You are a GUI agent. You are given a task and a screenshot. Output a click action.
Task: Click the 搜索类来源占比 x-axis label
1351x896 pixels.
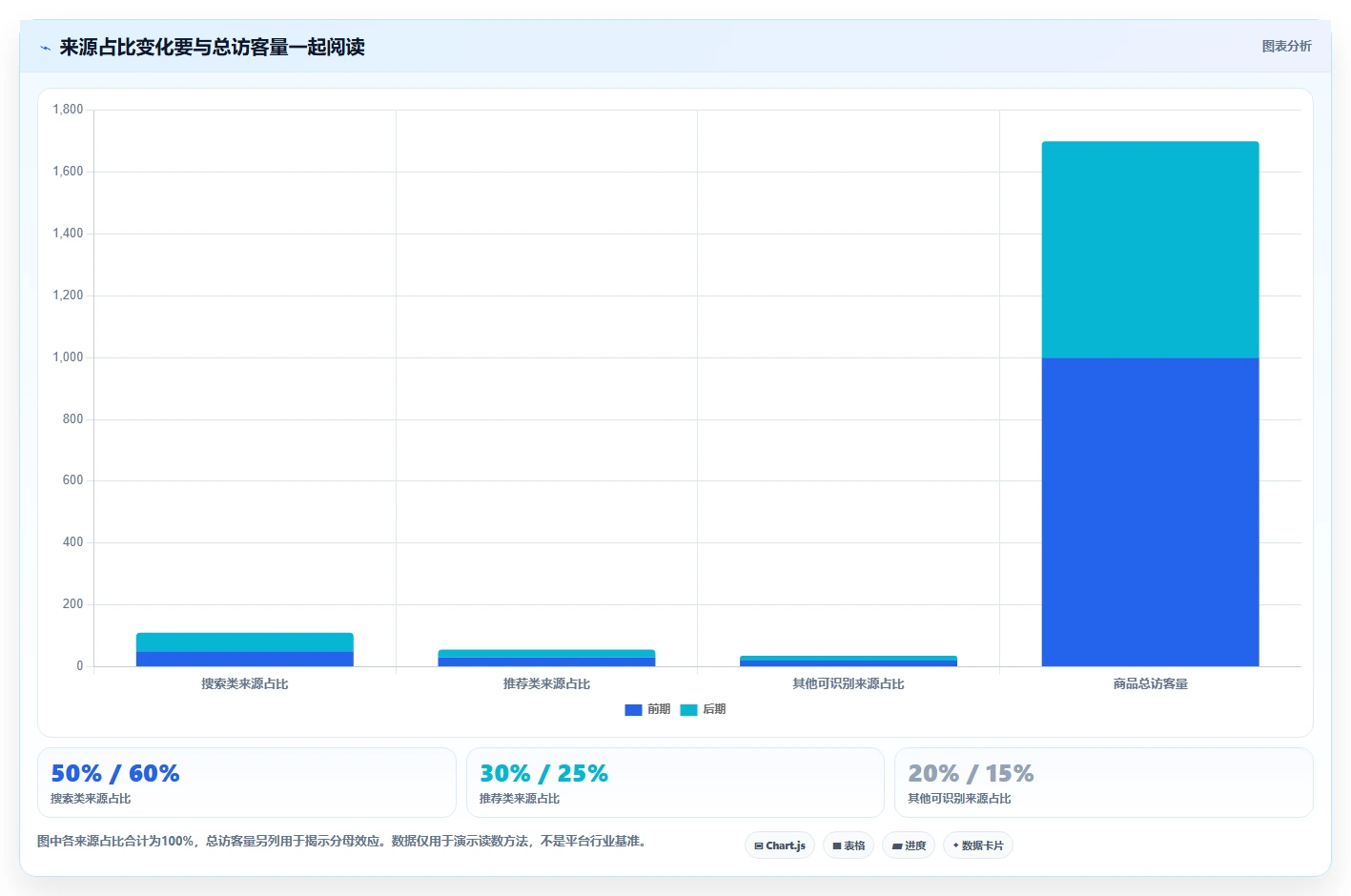pos(245,683)
